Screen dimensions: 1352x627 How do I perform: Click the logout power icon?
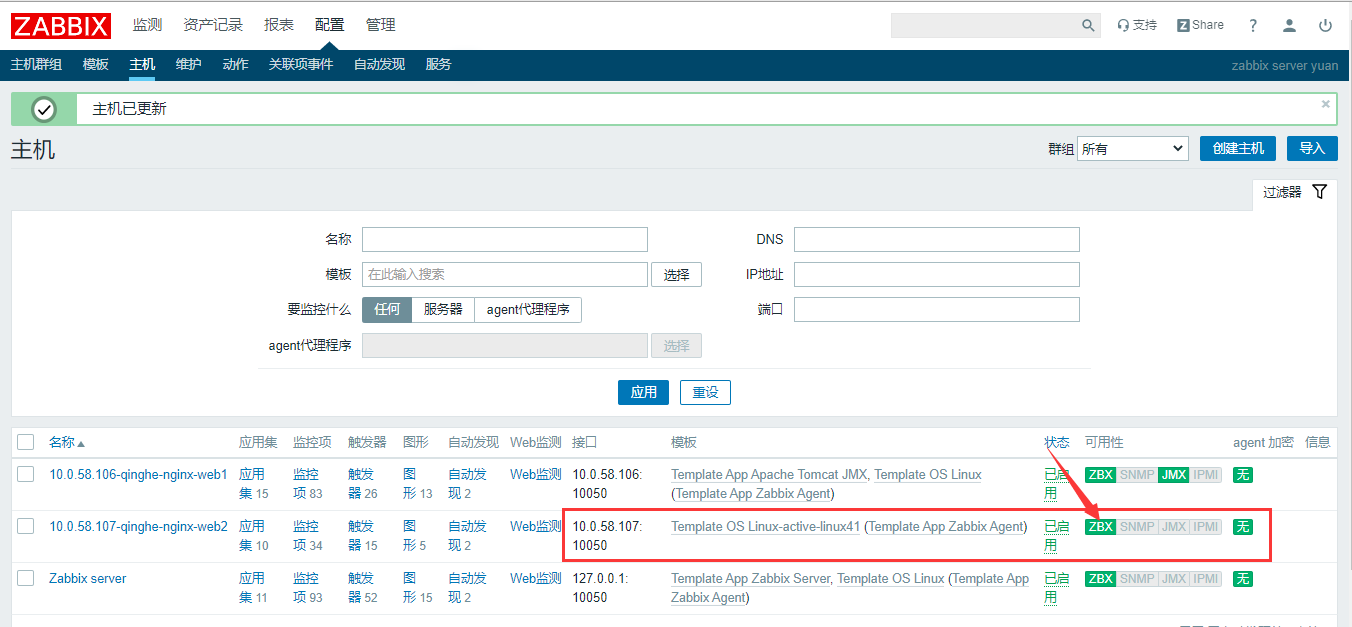pyautogui.click(x=1326, y=25)
